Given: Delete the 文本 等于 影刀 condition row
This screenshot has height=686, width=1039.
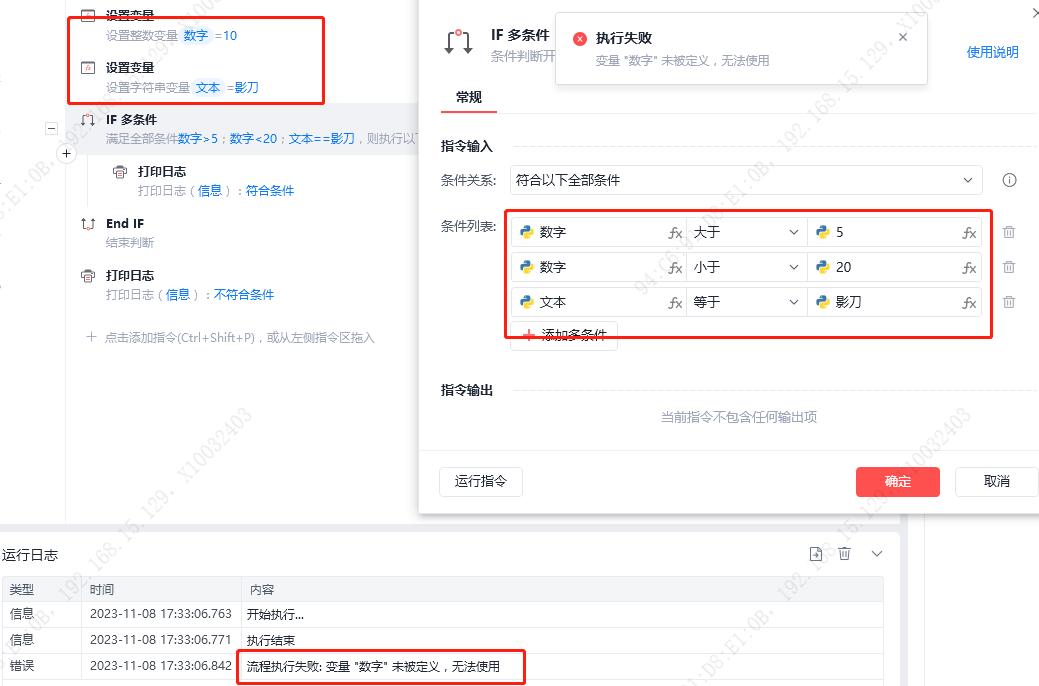Looking at the screenshot, I should pyautogui.click(x=1009, y=302).
